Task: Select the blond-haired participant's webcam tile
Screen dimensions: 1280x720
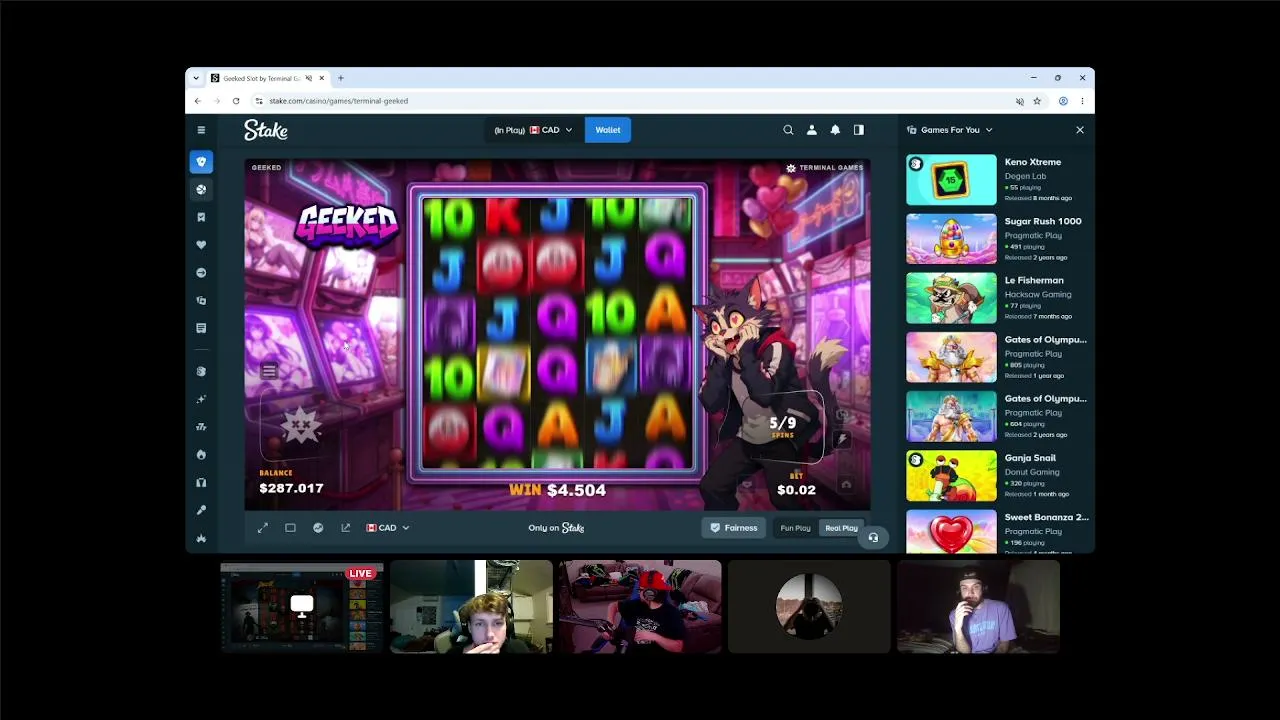Action: [471, 606]
